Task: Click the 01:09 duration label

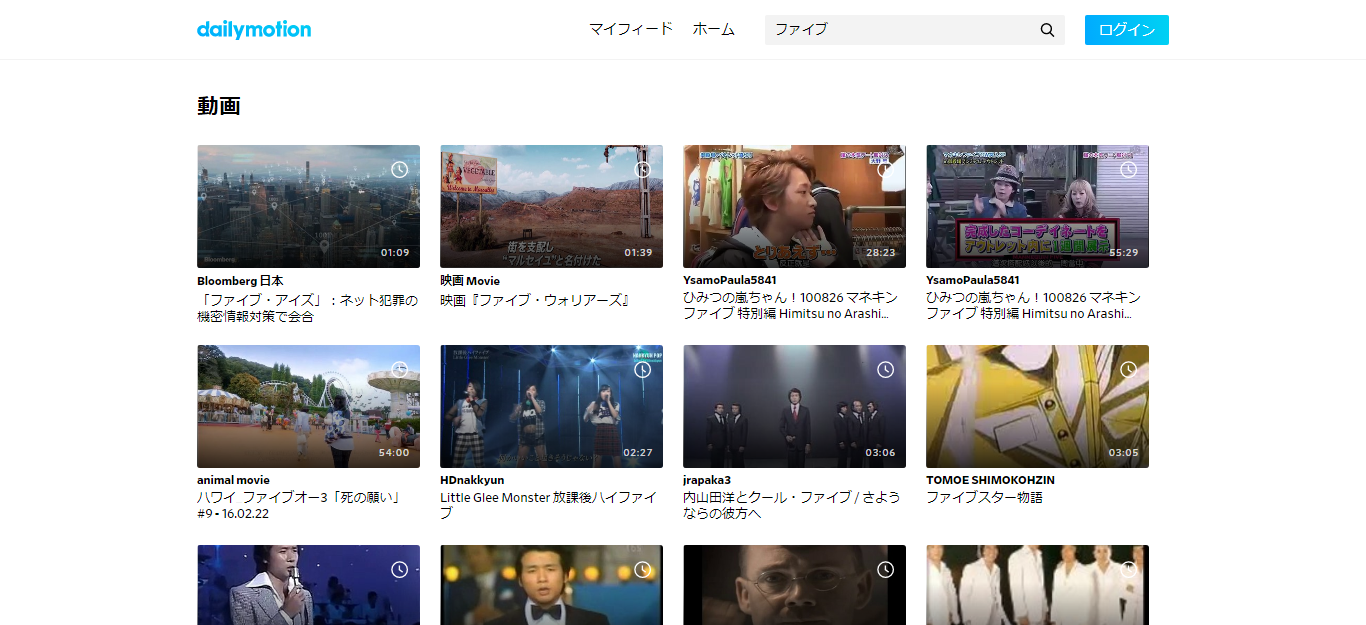Action: click(395, 253)
